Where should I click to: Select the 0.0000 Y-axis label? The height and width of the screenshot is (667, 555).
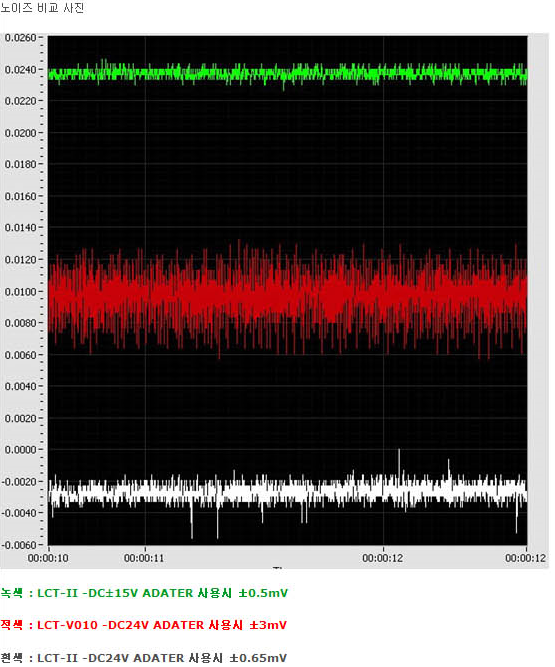tap(20, 450)
